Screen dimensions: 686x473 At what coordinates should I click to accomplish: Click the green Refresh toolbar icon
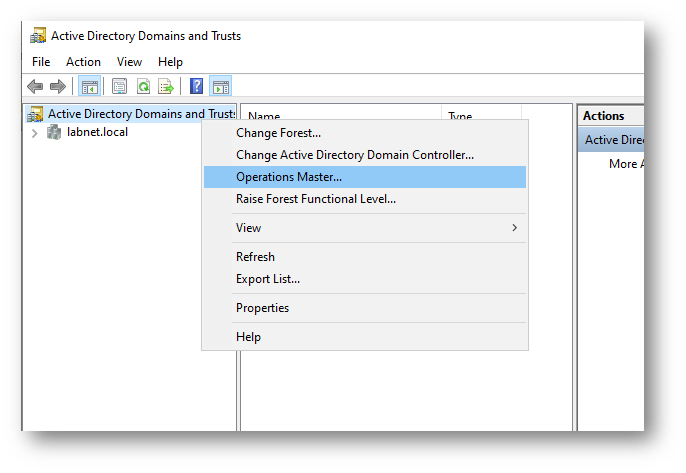point(143,86)
